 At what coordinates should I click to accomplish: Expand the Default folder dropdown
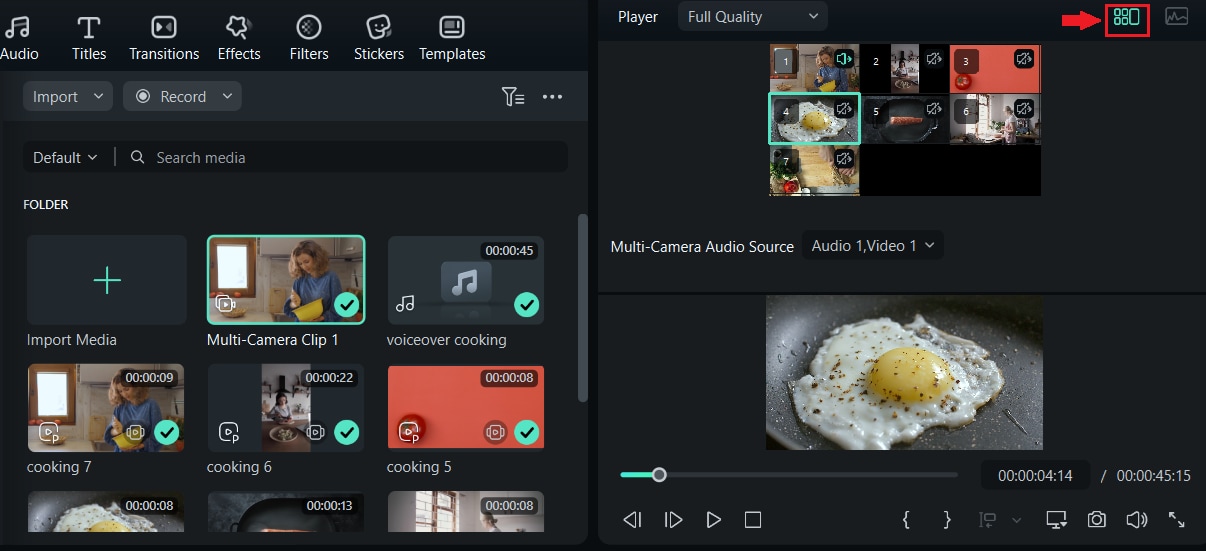pos(65,157)
